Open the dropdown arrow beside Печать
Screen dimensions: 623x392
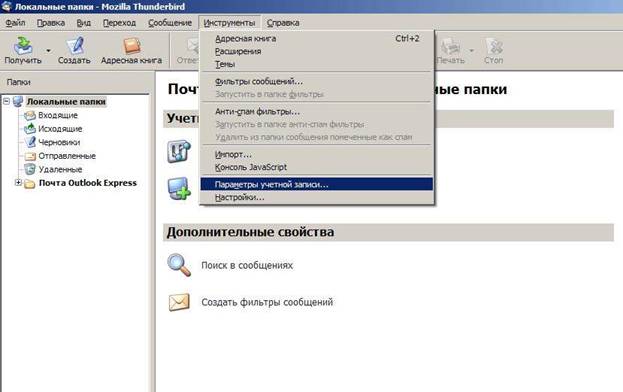click(472, 51)
